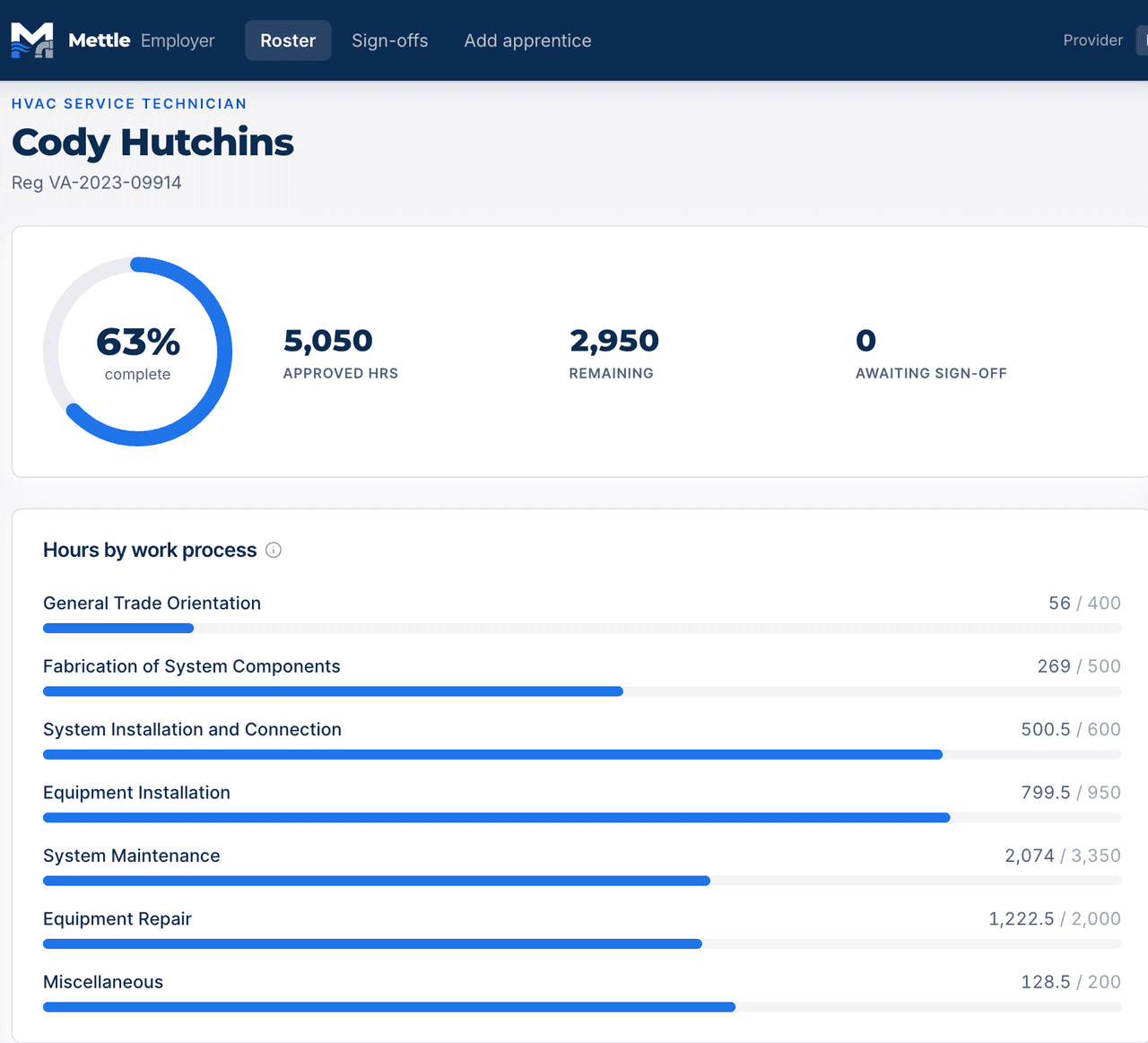Screen dimensions: 1148x1043
Task: Click the APPROVED HRS label
Action: tap(341, 373)
